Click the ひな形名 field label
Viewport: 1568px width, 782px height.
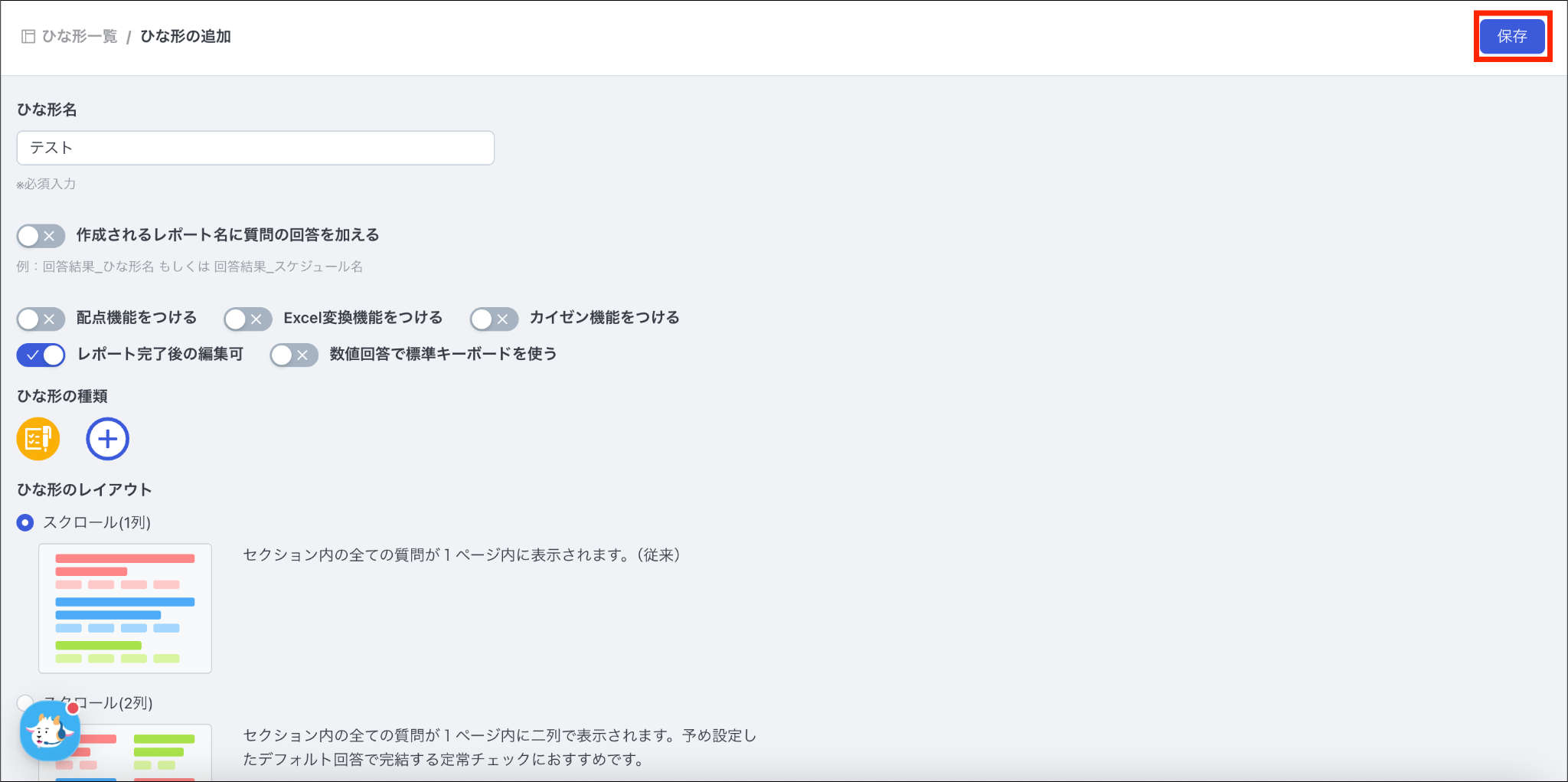(47, 110)
